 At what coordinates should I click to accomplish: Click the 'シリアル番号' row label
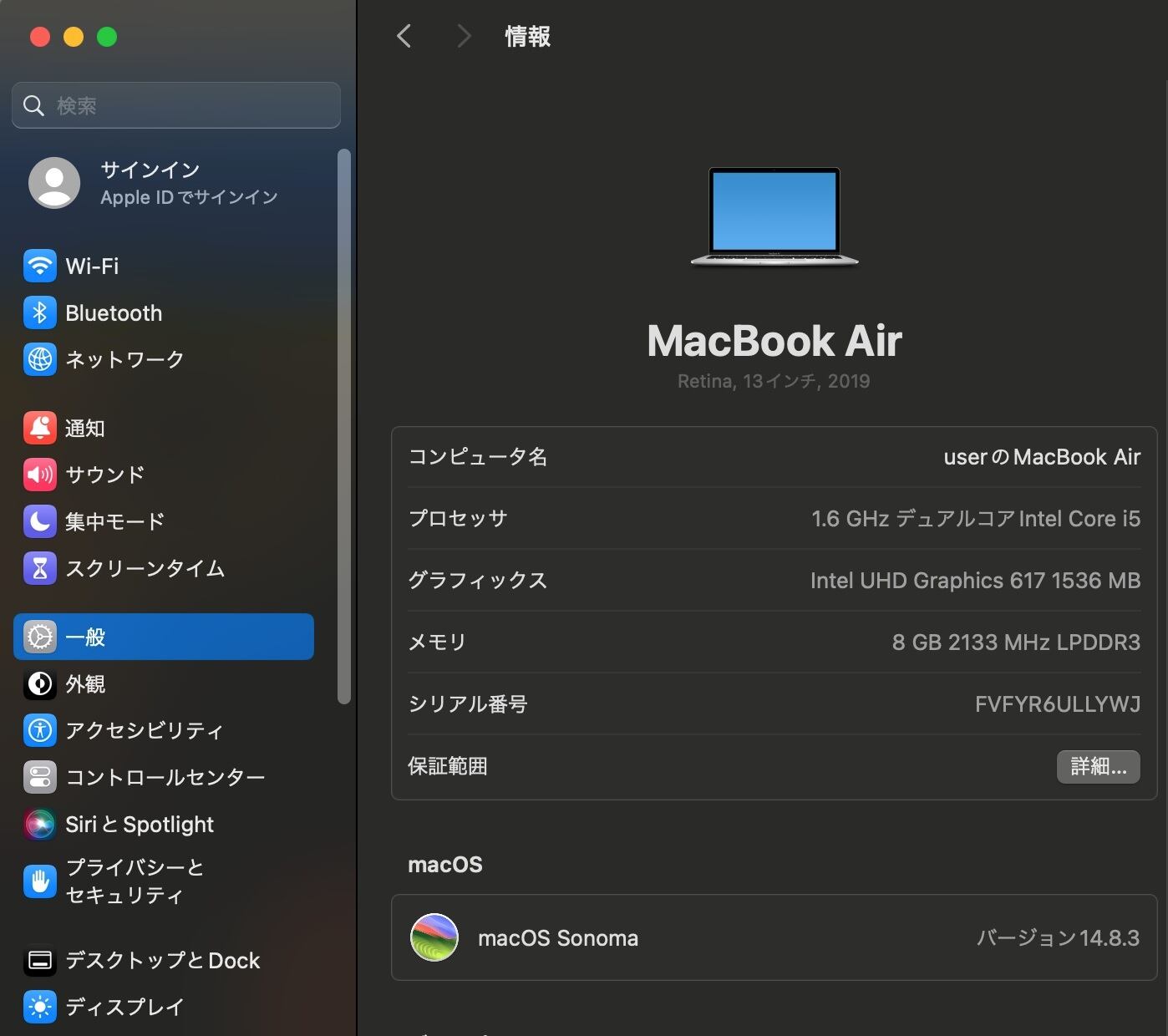468,704
